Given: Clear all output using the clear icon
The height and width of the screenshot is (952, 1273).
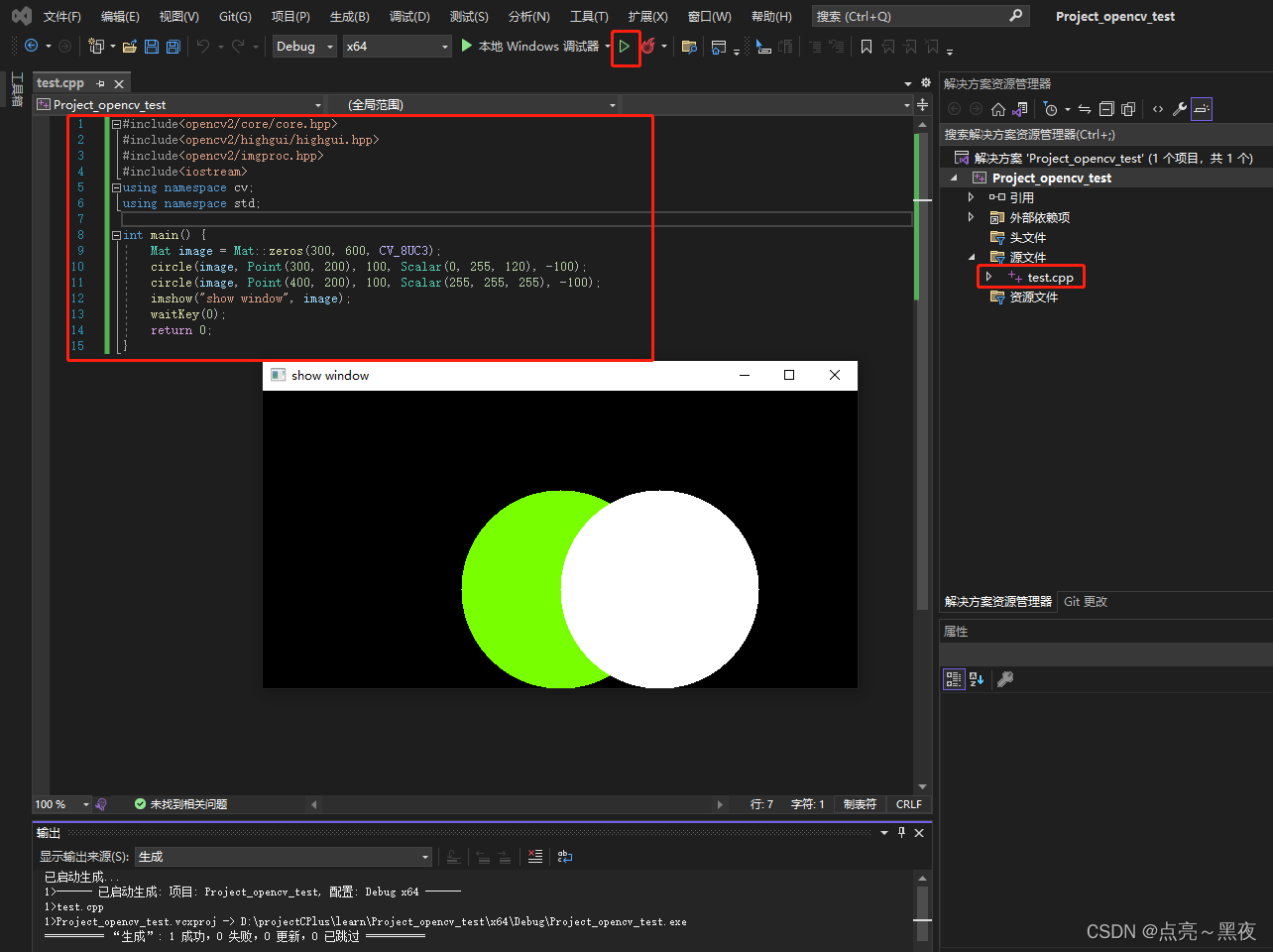Looking at the screenshot, I should click(535, 857).
